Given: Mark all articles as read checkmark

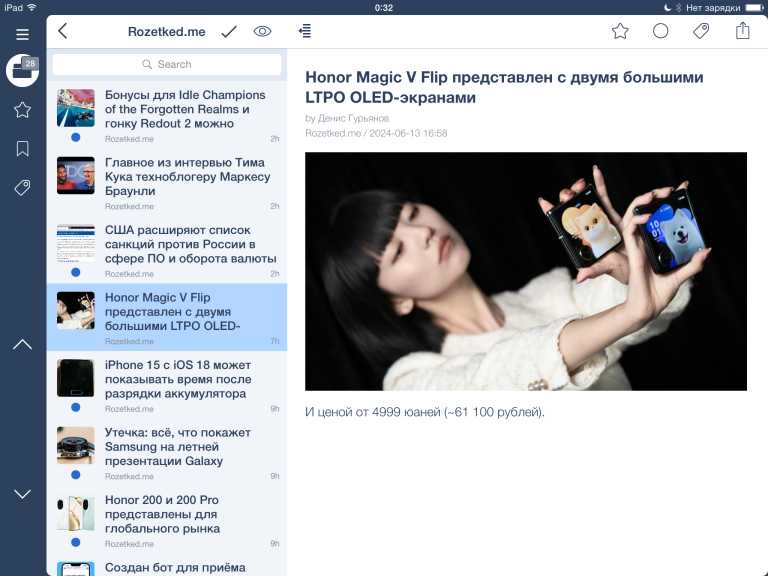Looking at the screenshot, I should click(229, 32).
